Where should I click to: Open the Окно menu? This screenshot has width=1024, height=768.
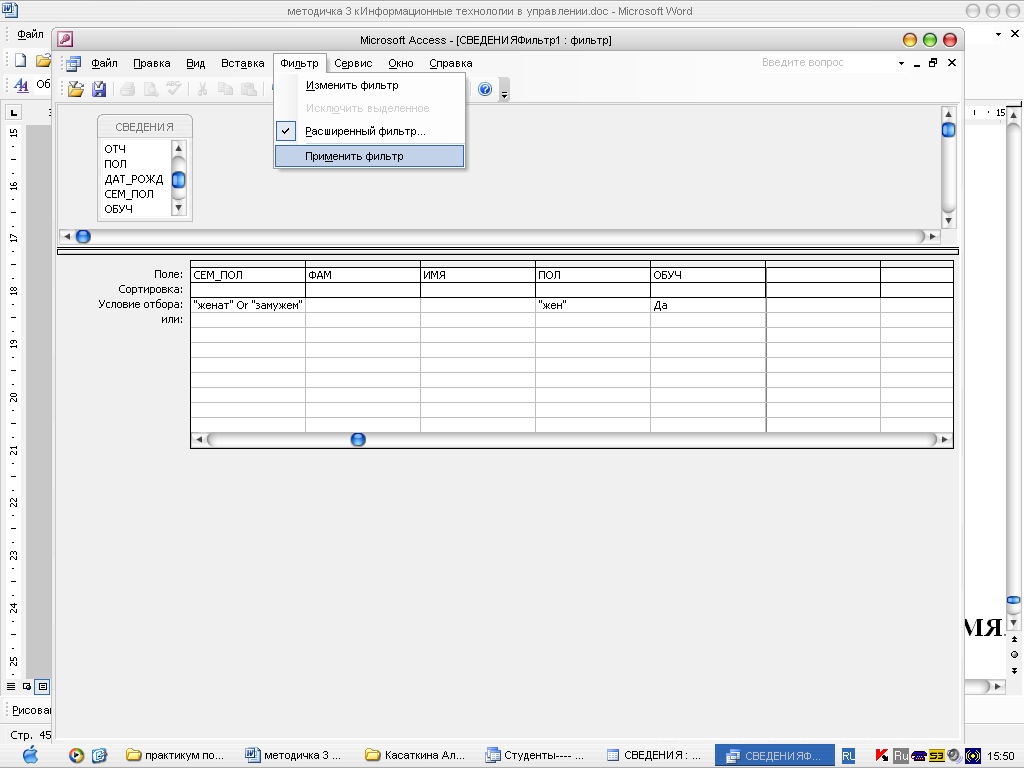click(400, 63)
